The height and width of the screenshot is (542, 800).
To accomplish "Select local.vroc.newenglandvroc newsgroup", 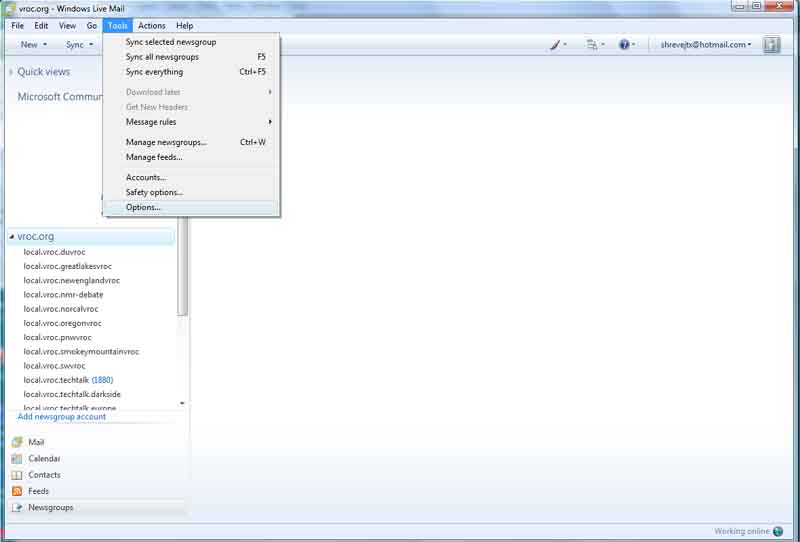I will (x=71, y=281).
